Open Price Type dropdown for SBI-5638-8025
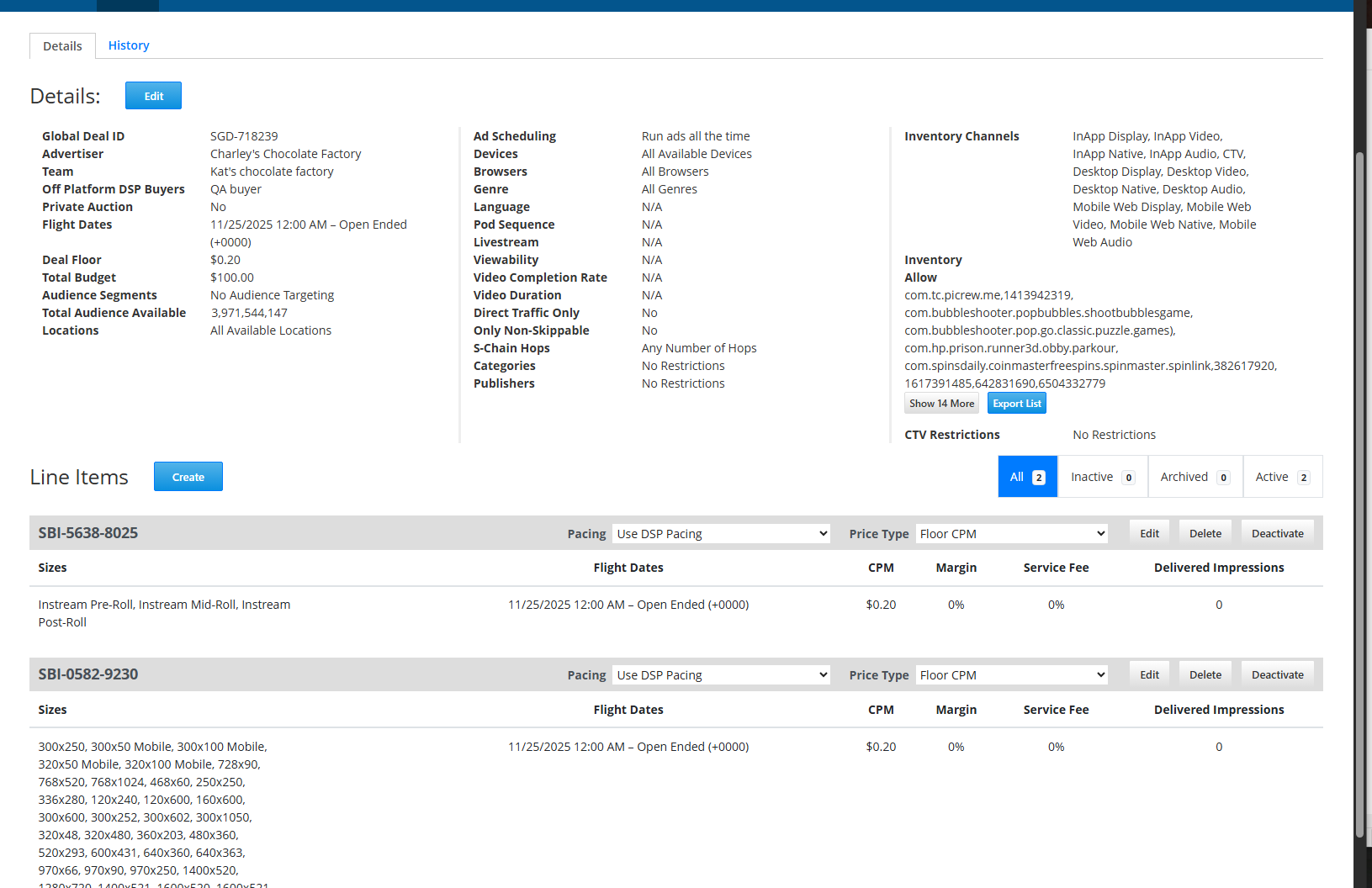This screenshot has height=888, width=1372. (1011, 534)
